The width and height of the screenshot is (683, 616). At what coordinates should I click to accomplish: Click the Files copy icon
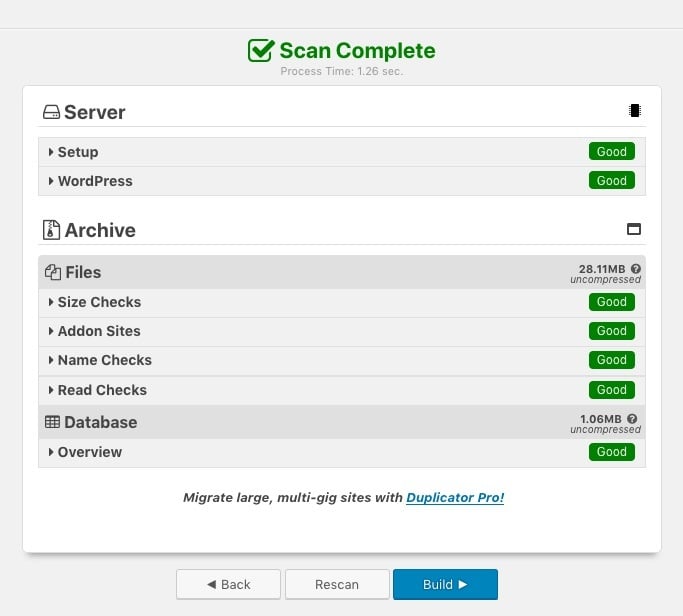[53, 272]
